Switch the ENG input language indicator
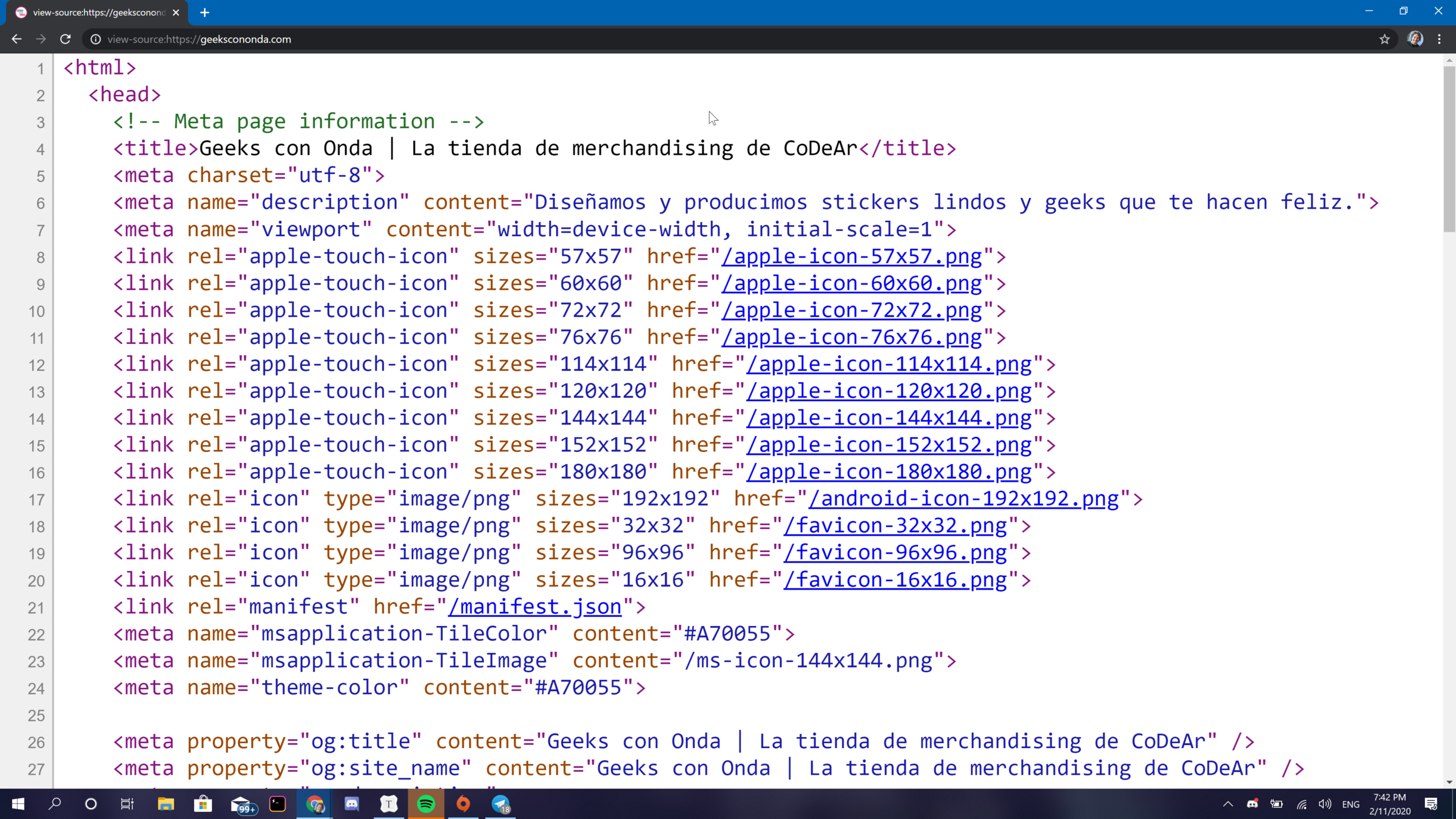 tap(1350, 804)
